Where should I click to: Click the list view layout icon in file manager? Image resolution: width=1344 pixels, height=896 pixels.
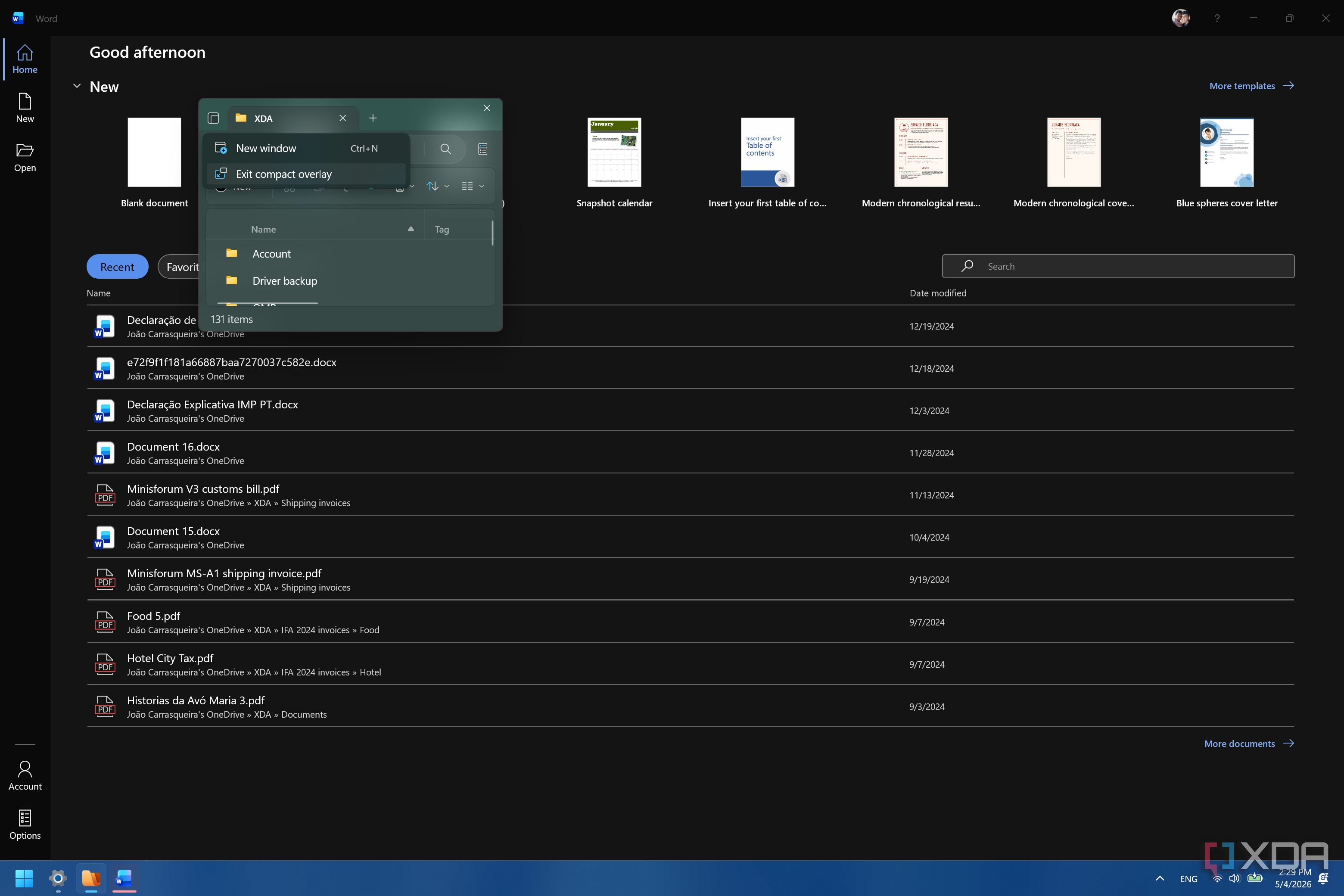tap(467, 186)
